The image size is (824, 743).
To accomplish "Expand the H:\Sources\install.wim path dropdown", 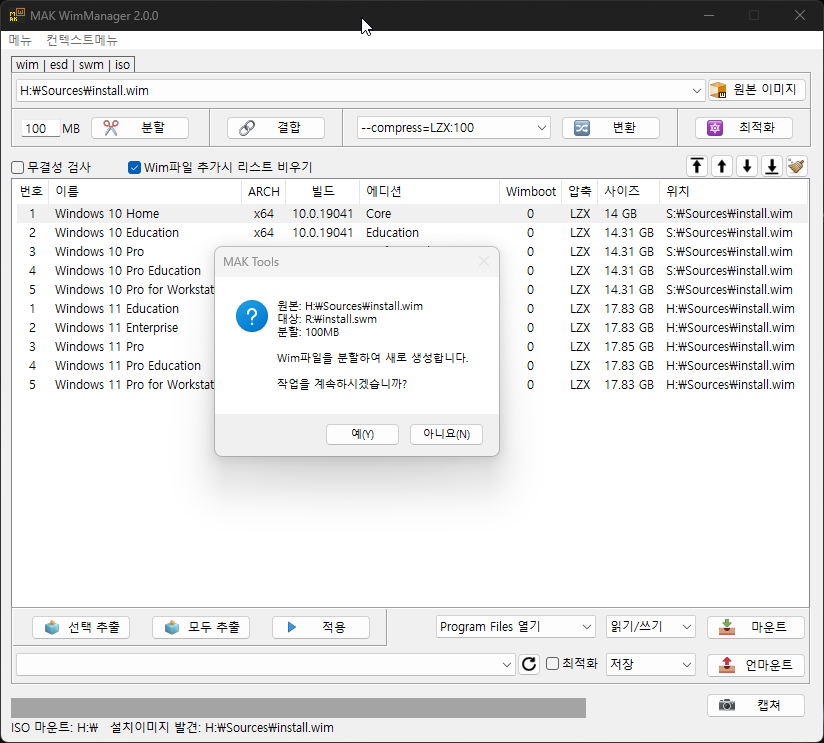I will point(696,91).
